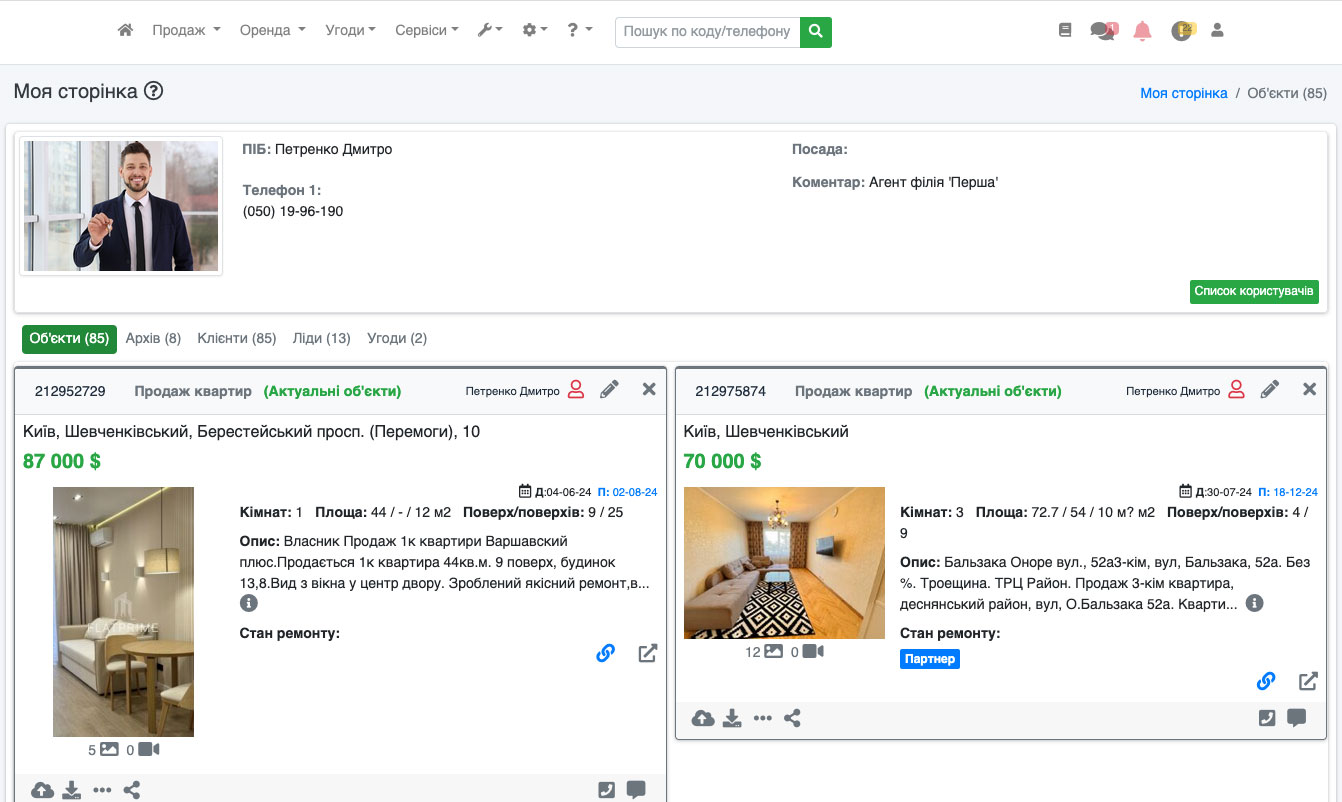Select the Клієнти (85) tab
This screenshot has width=1342, height=802.
236,339
